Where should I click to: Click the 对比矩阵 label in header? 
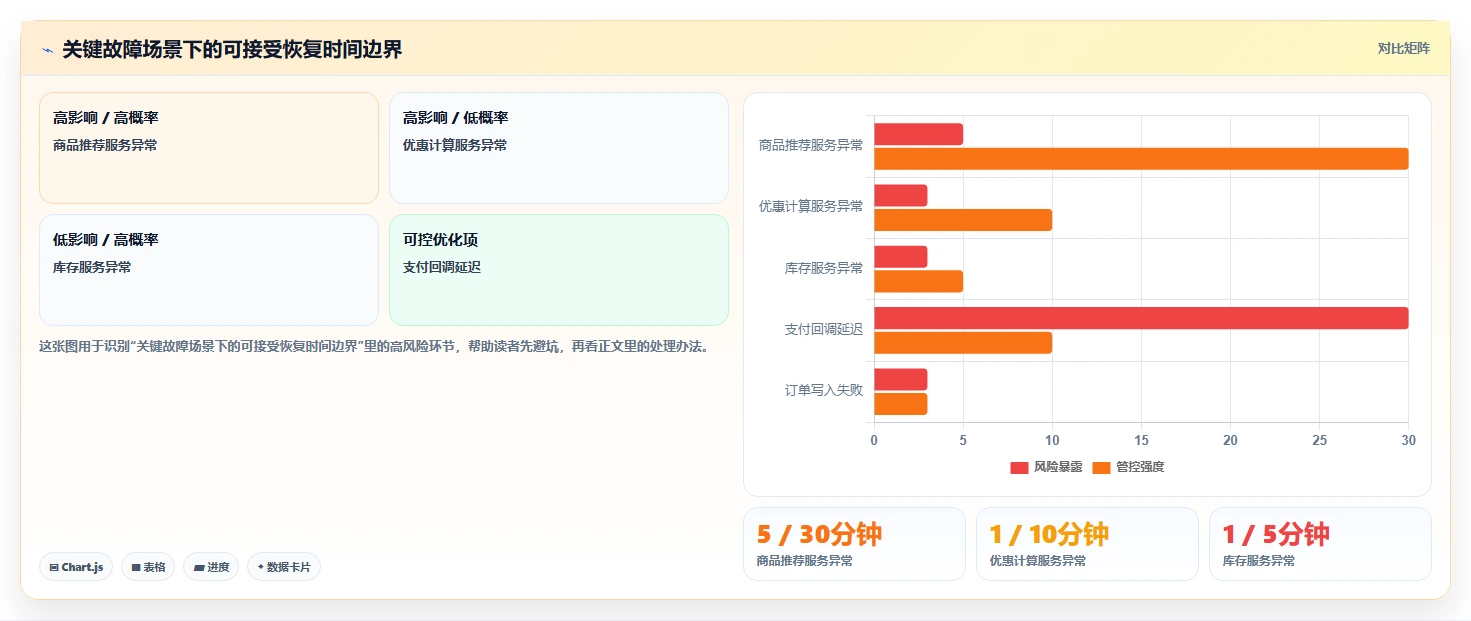point(1404,48)
